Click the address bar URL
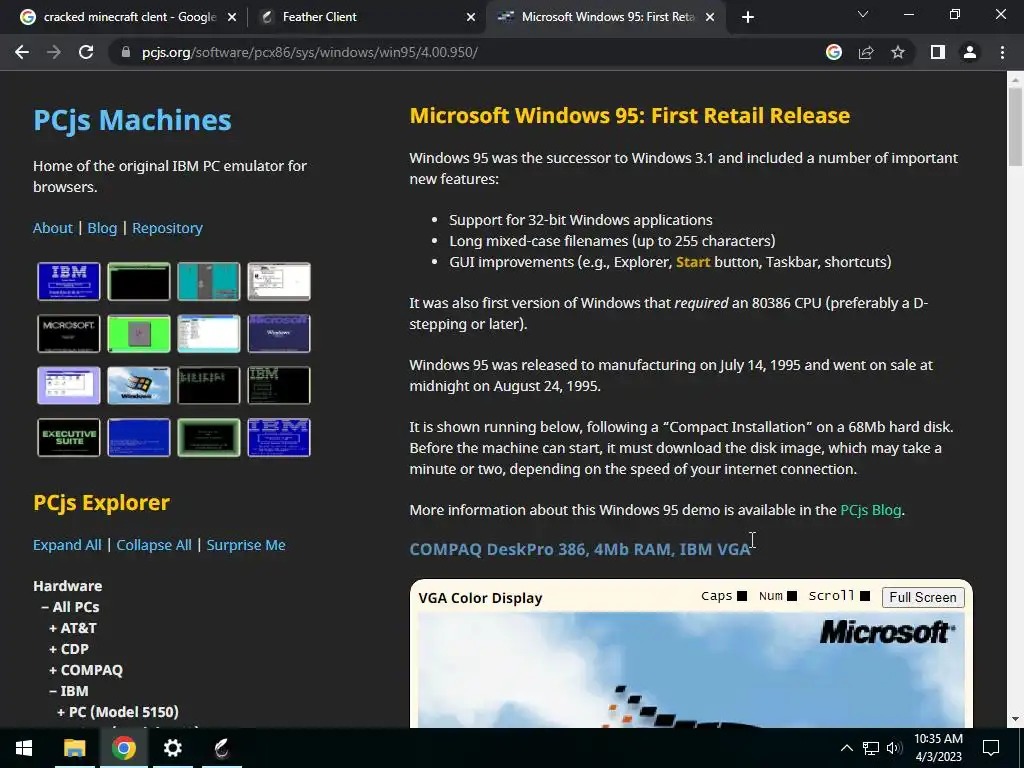This screenshot has height=768, width=1024. click(x=310, y=52)
